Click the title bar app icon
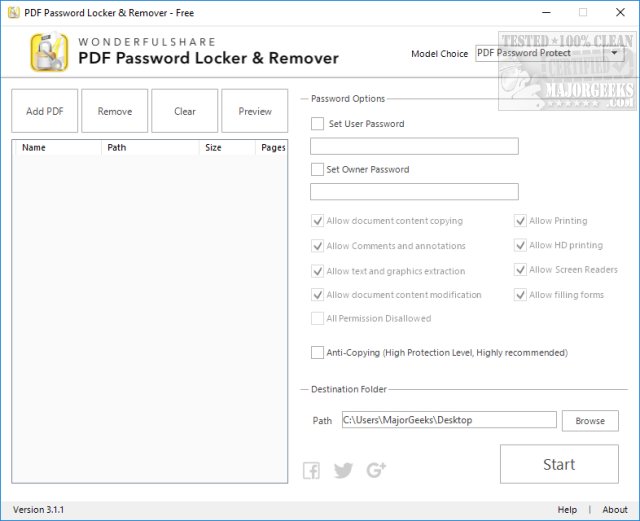The width and height of the screenshot is (640, 521). [13, 13]
